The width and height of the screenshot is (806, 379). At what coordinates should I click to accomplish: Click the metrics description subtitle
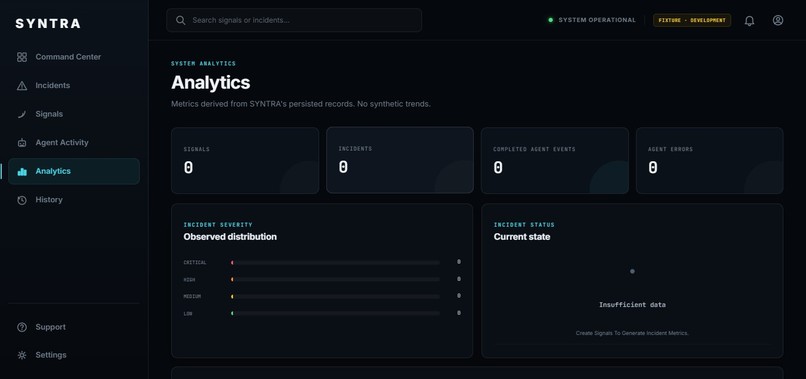tap(301, 104)
